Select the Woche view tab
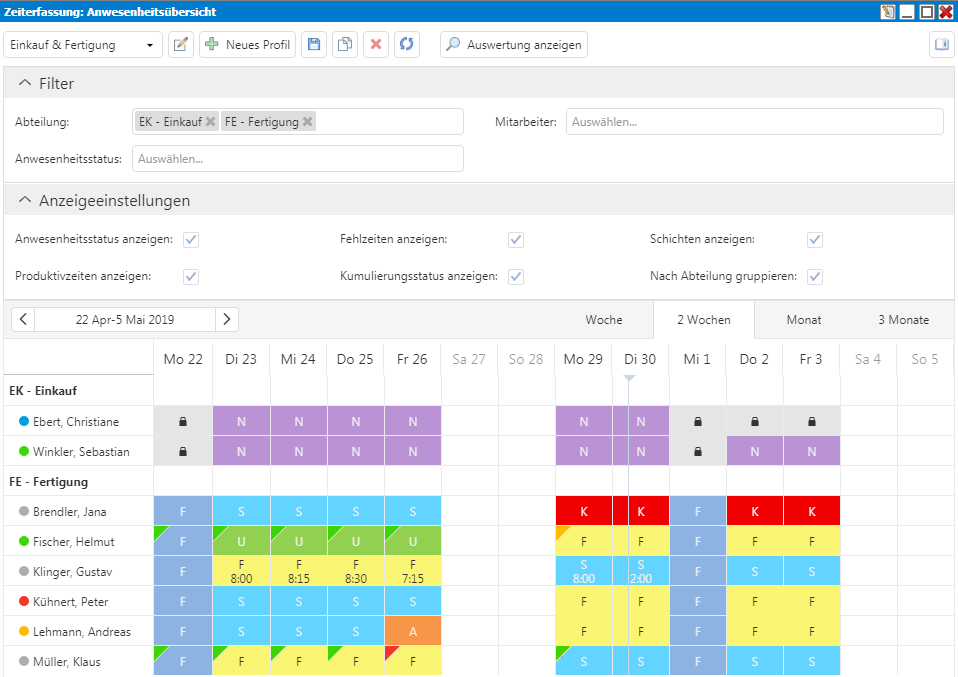This screenshot has height=677, width=958. tap(604, 320)
